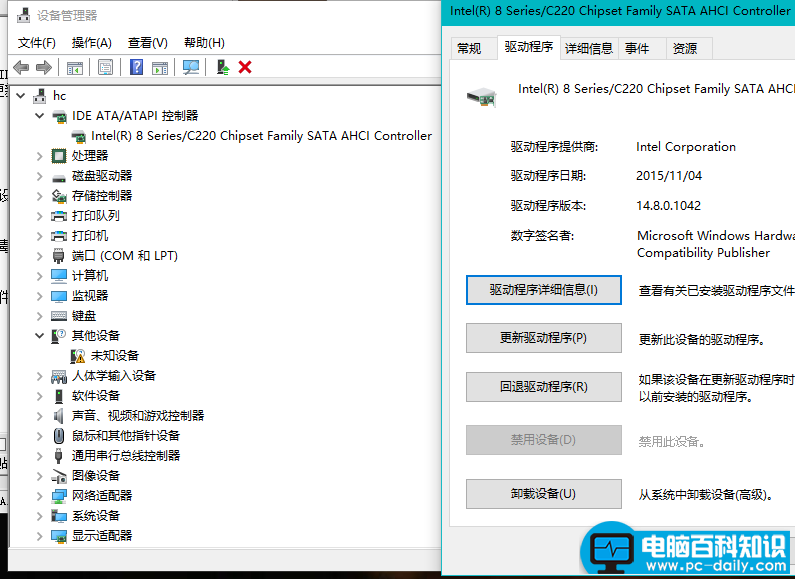Click the driver date 2015/11/04
Image resolution: width=795 pixels, height=579 pixels.
669,176
